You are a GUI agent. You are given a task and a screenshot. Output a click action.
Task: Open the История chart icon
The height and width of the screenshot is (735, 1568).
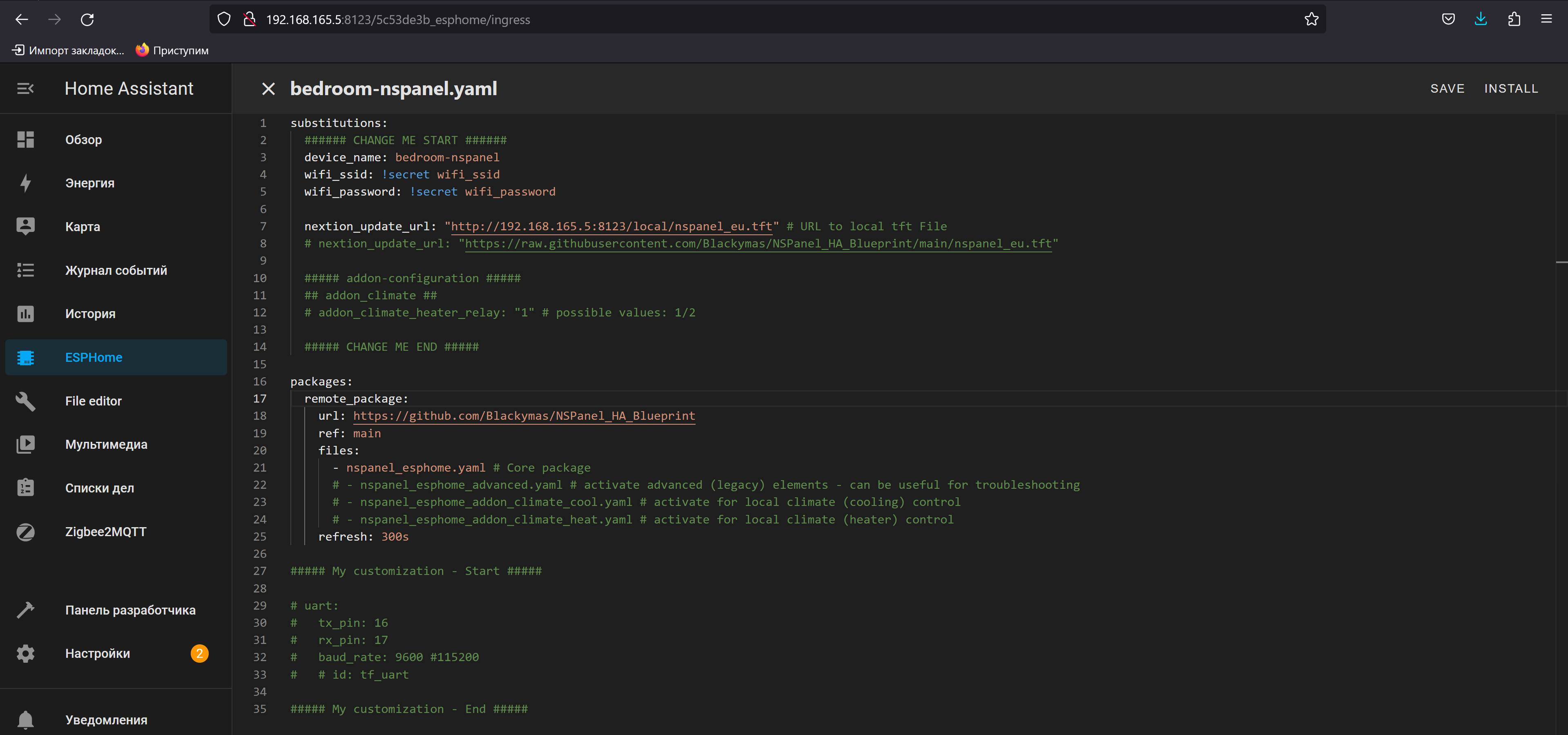(26, 314)
